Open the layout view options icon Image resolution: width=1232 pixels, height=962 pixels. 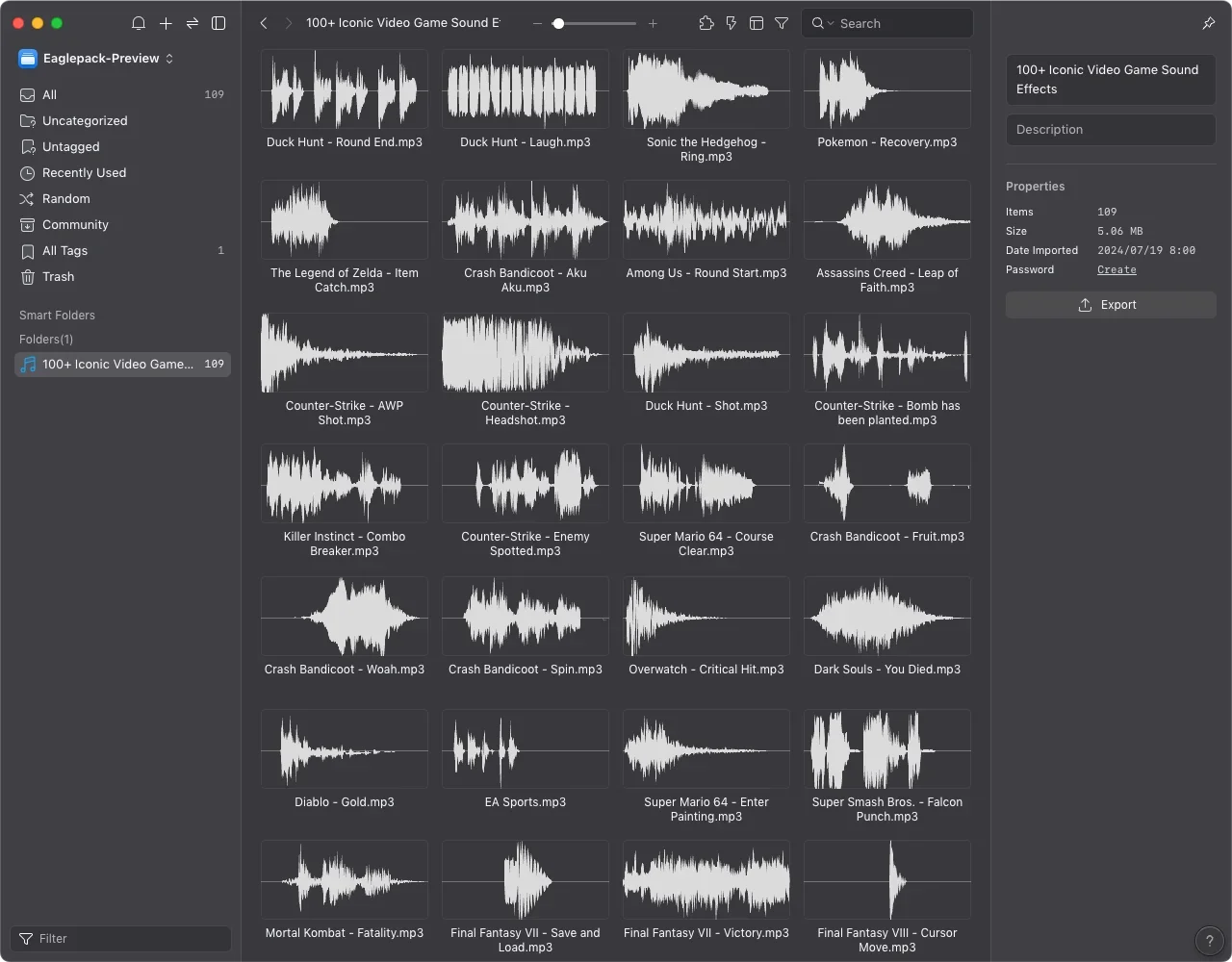pos(757,23)
